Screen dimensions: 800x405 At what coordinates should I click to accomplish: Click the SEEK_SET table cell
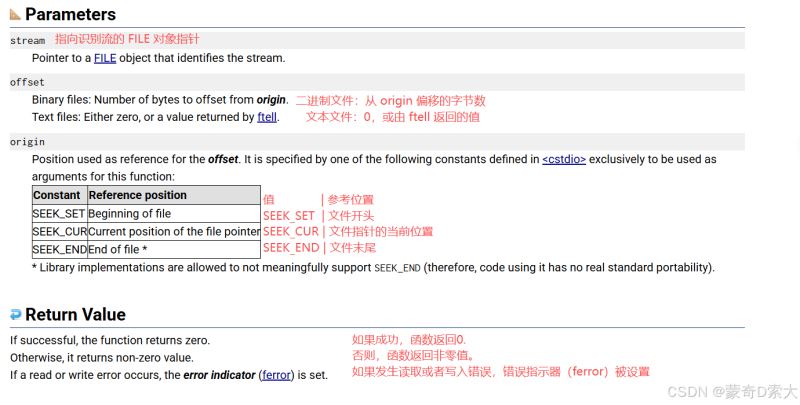[x=60, y=214]
